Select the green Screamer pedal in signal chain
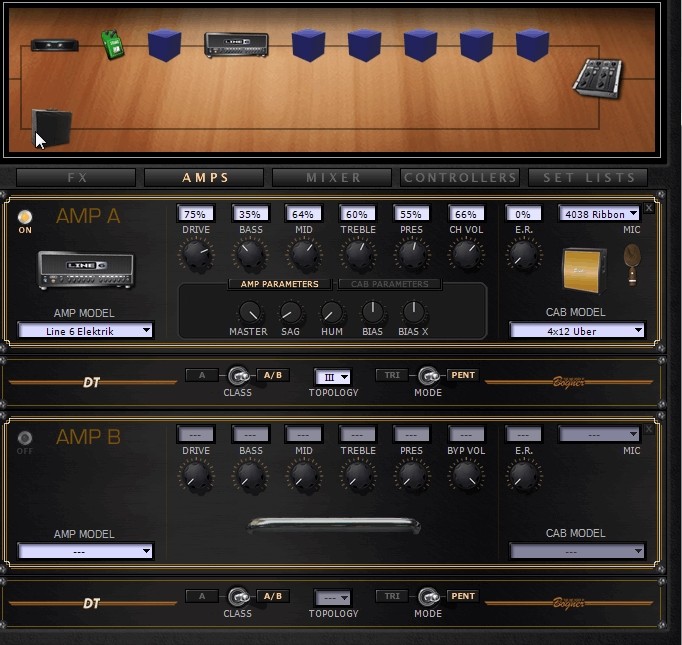This screenshot has height=645, width=682. click(113, 44)
